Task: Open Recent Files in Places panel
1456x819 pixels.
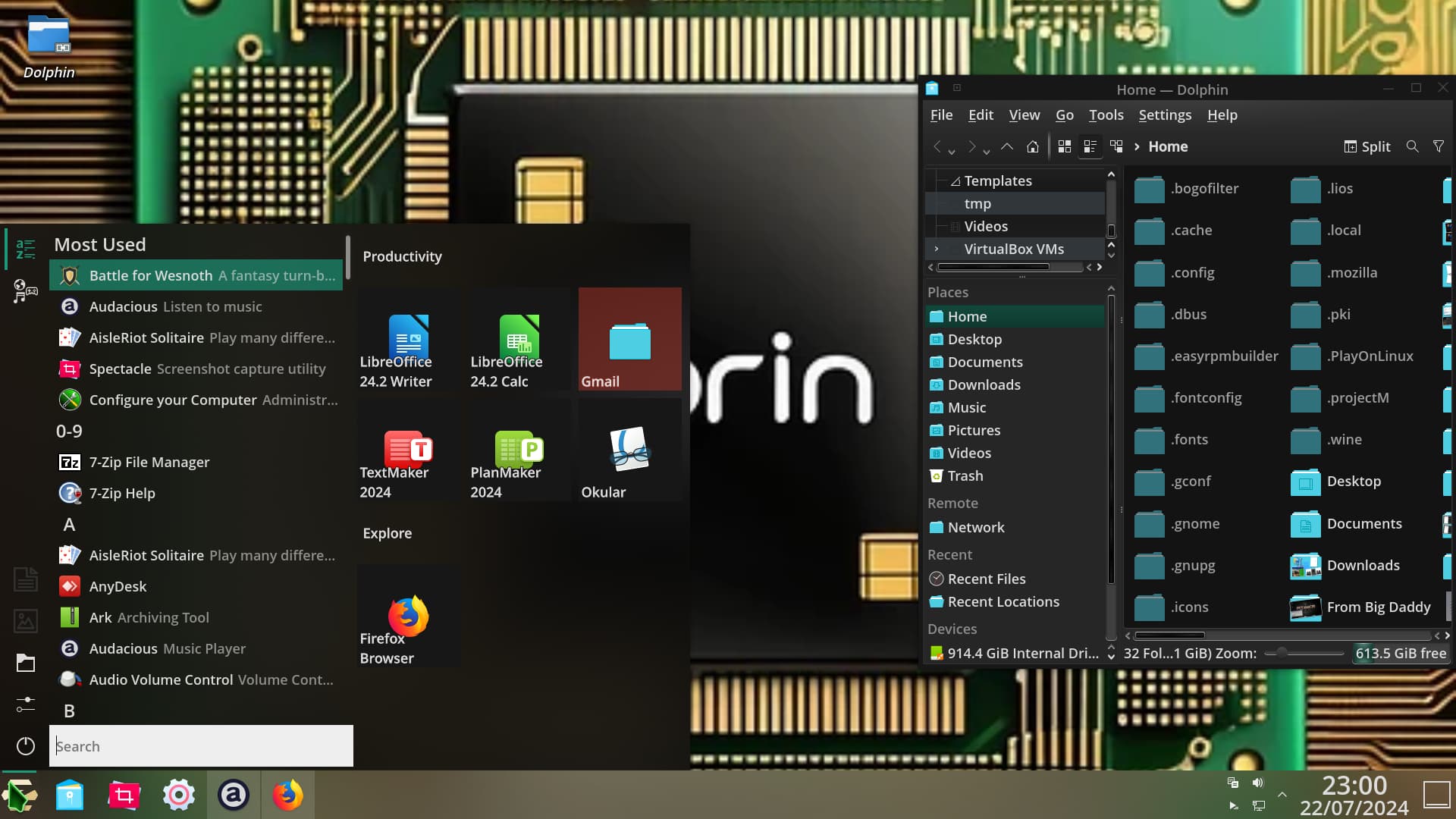Action: pyautogui.click(x=1015, y=579)
